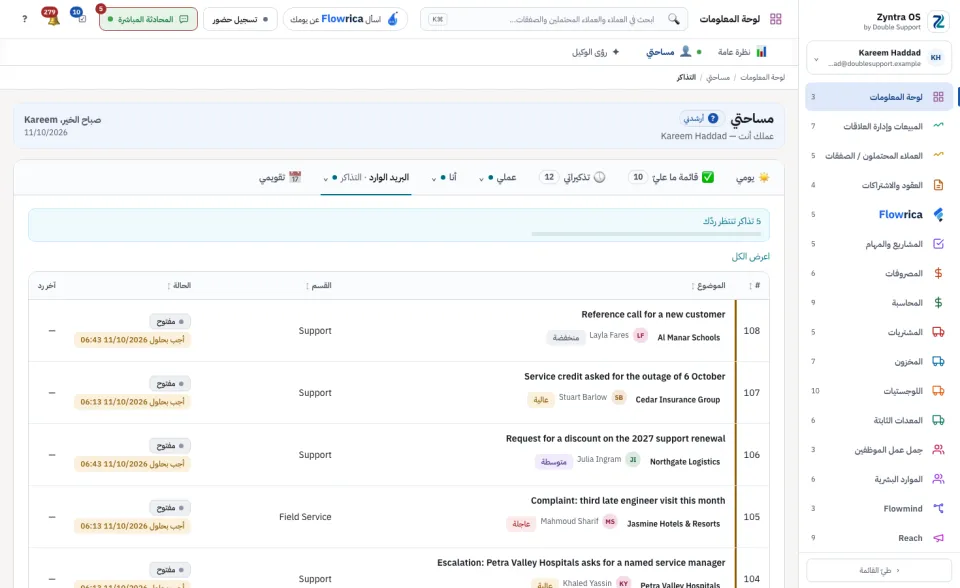Viewport: 960px width, 588px height.
Task: Open Employee workloads people icon
Action: tap(938, 449)
